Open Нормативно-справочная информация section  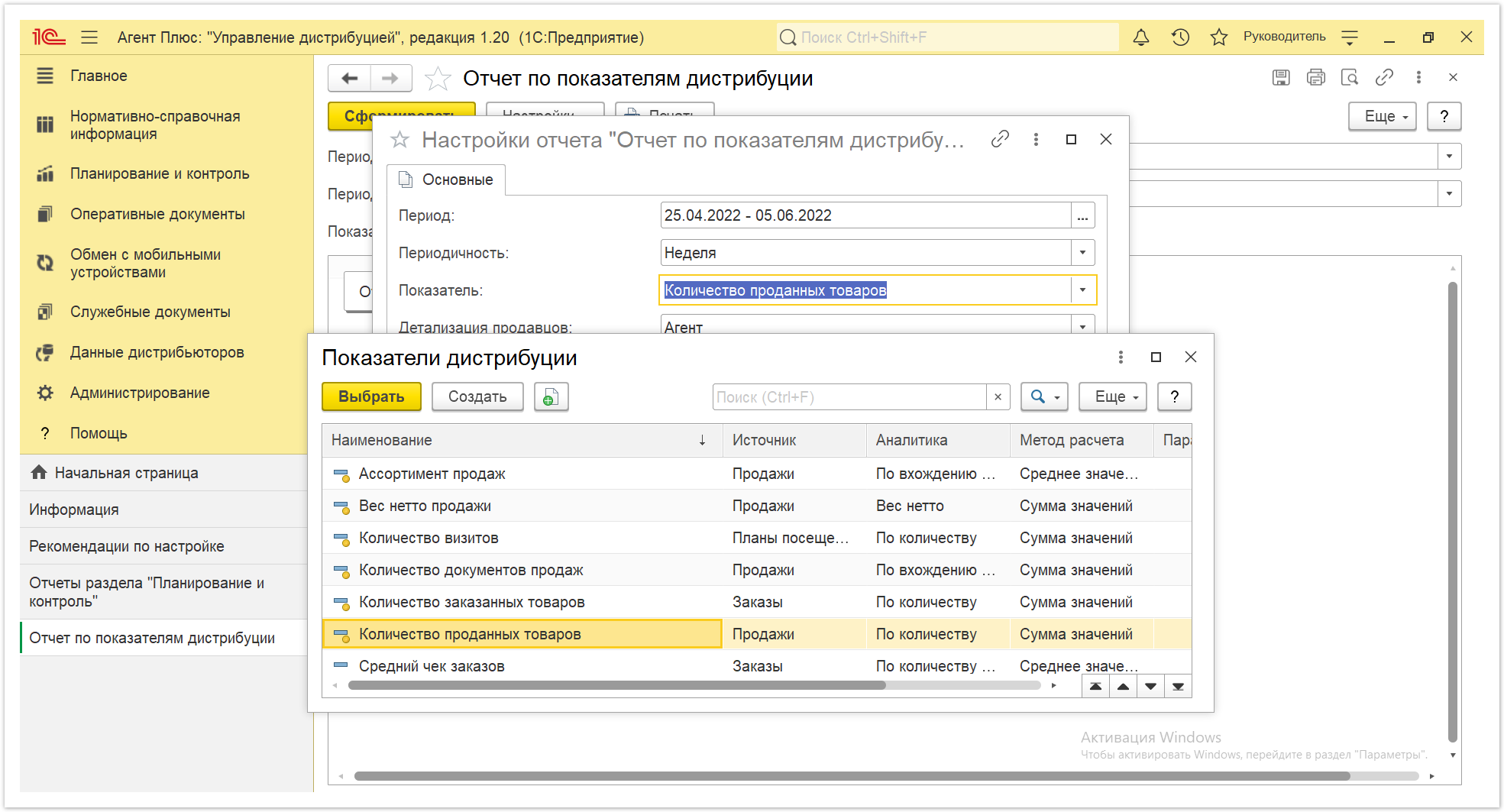(155, 125)
